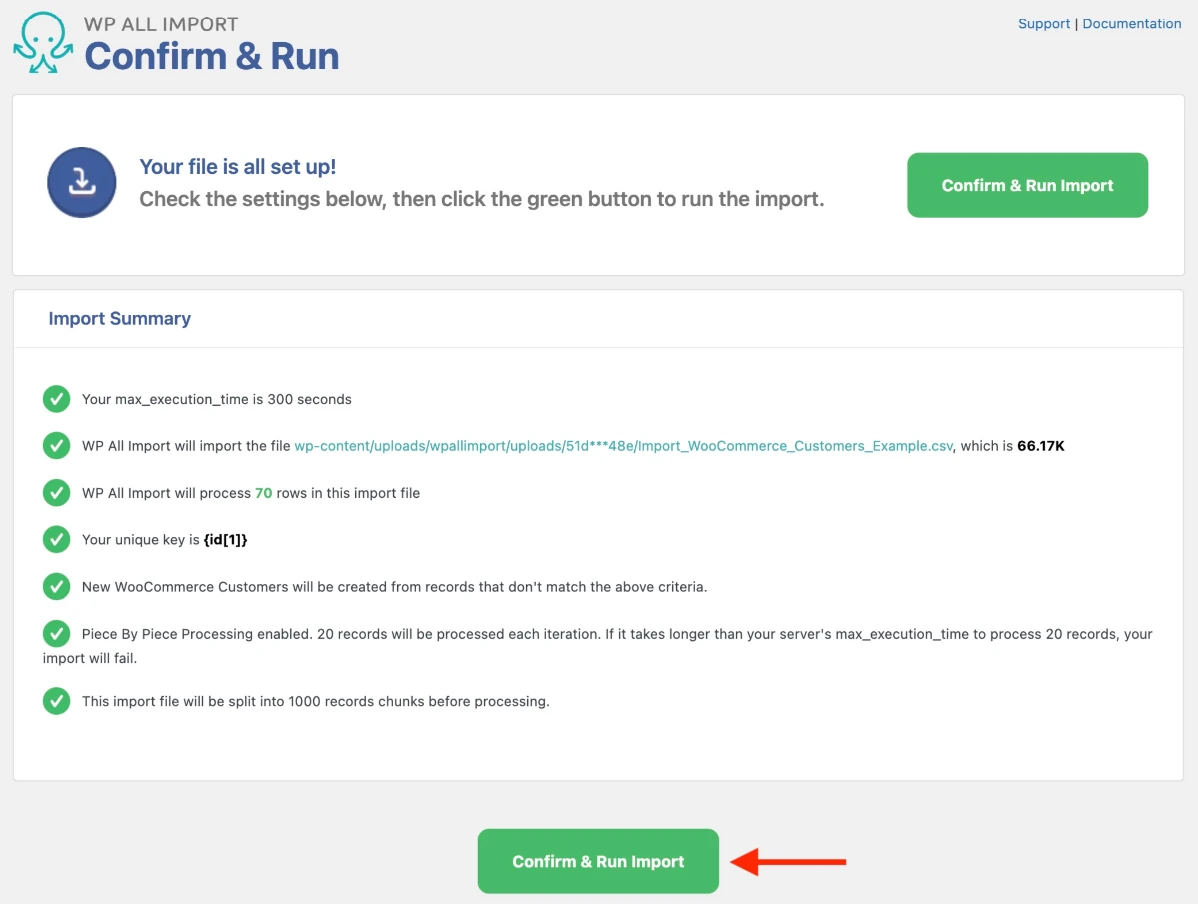Click the 'Your file is all set up!' heading
The width and height of the screenshot is (1198, 904).
click(x=238, y=167)
